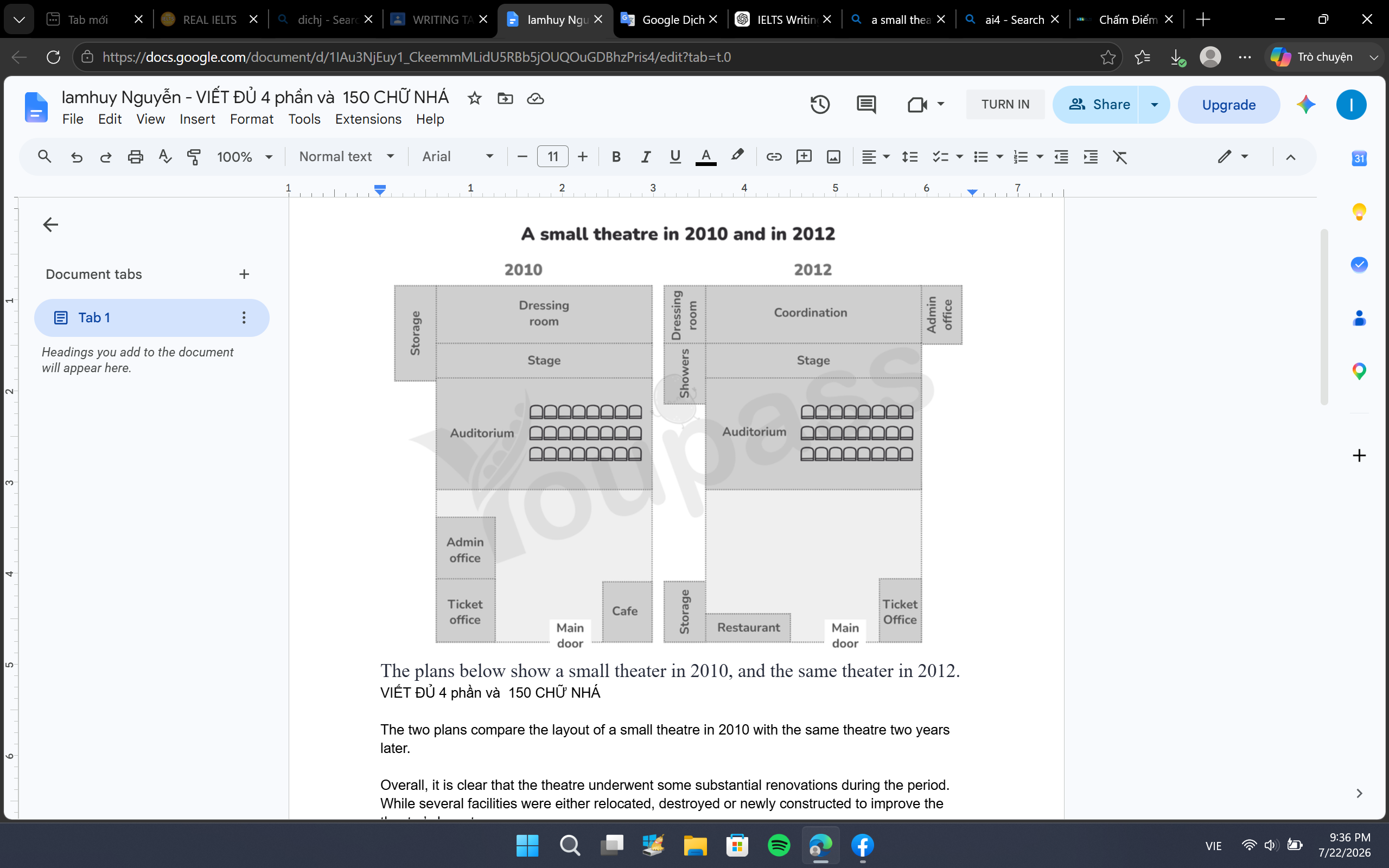Switch to the Google Dịch browser tab
Image resolution: width=1389 pixels, height=868 pixels.
click(670, 20)
